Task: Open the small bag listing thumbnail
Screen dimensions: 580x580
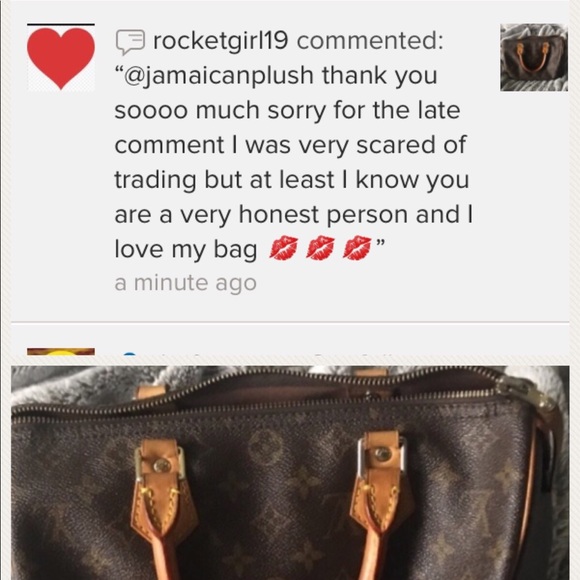Action: click(534, 57)
